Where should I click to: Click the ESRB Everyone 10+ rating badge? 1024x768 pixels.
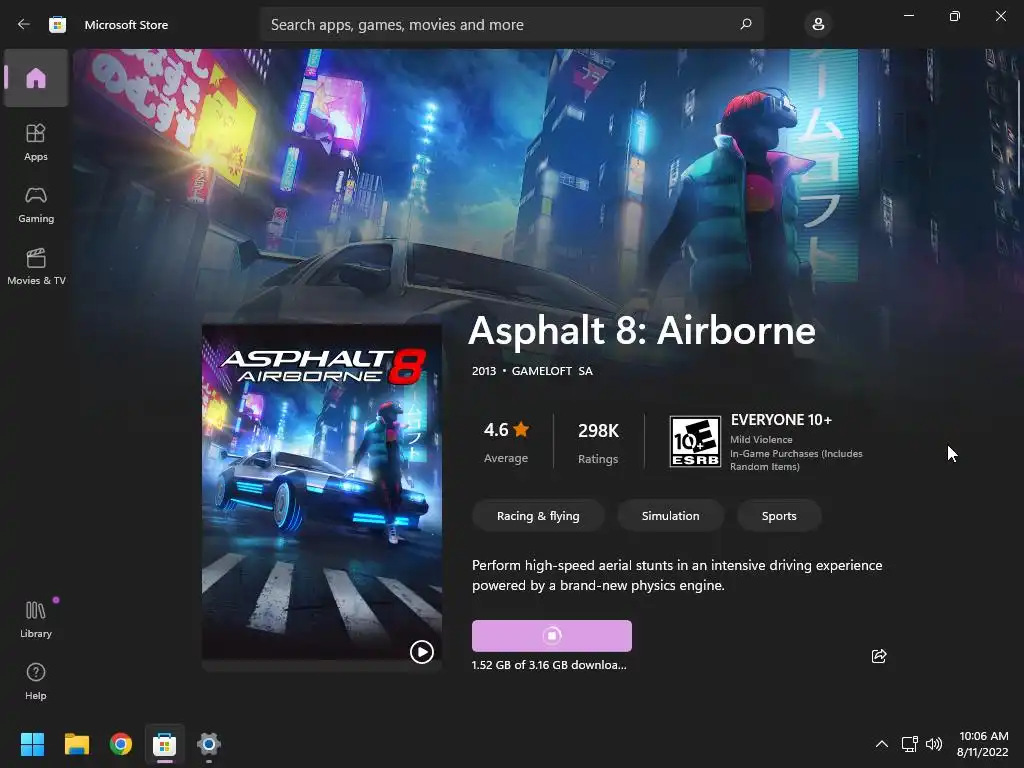click(x=695, y=441)
